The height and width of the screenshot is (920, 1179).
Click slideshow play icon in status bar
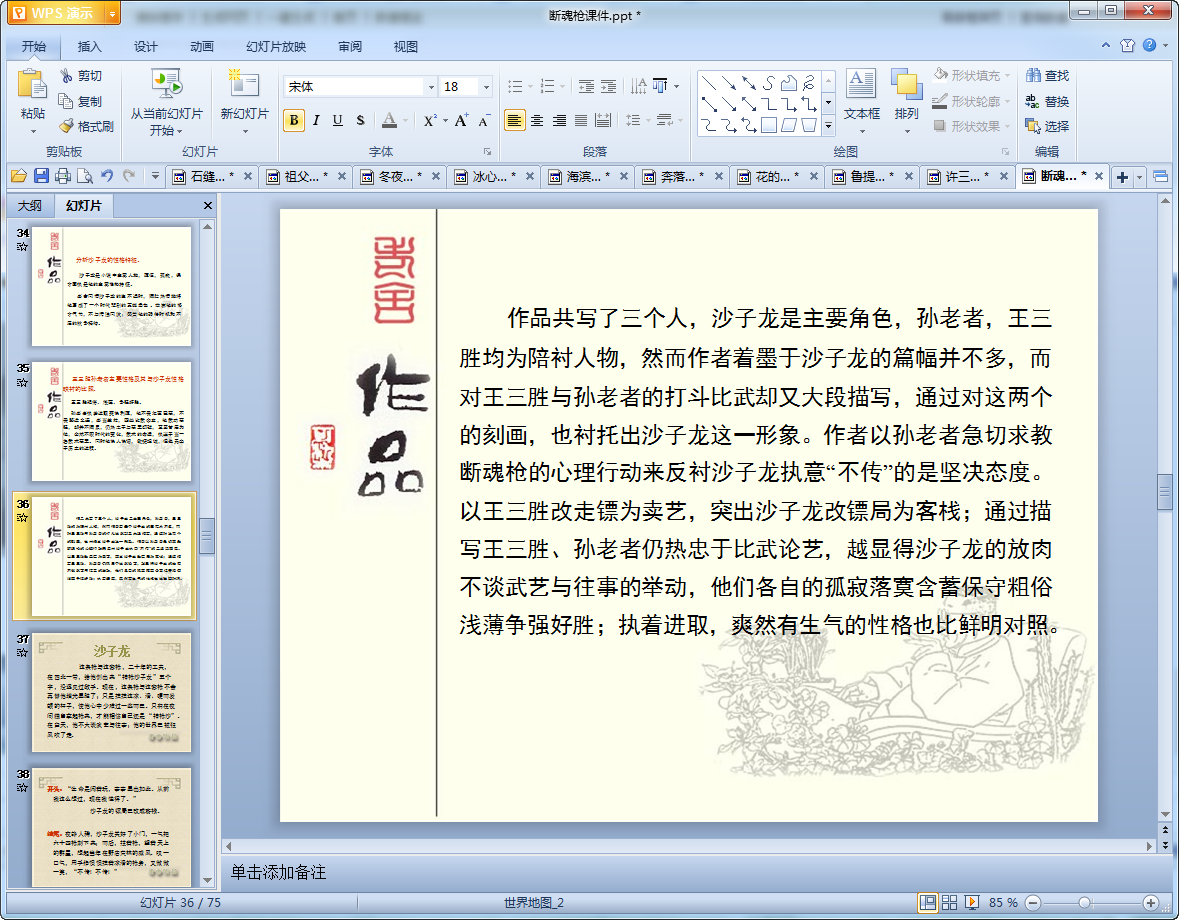point(971,902)
